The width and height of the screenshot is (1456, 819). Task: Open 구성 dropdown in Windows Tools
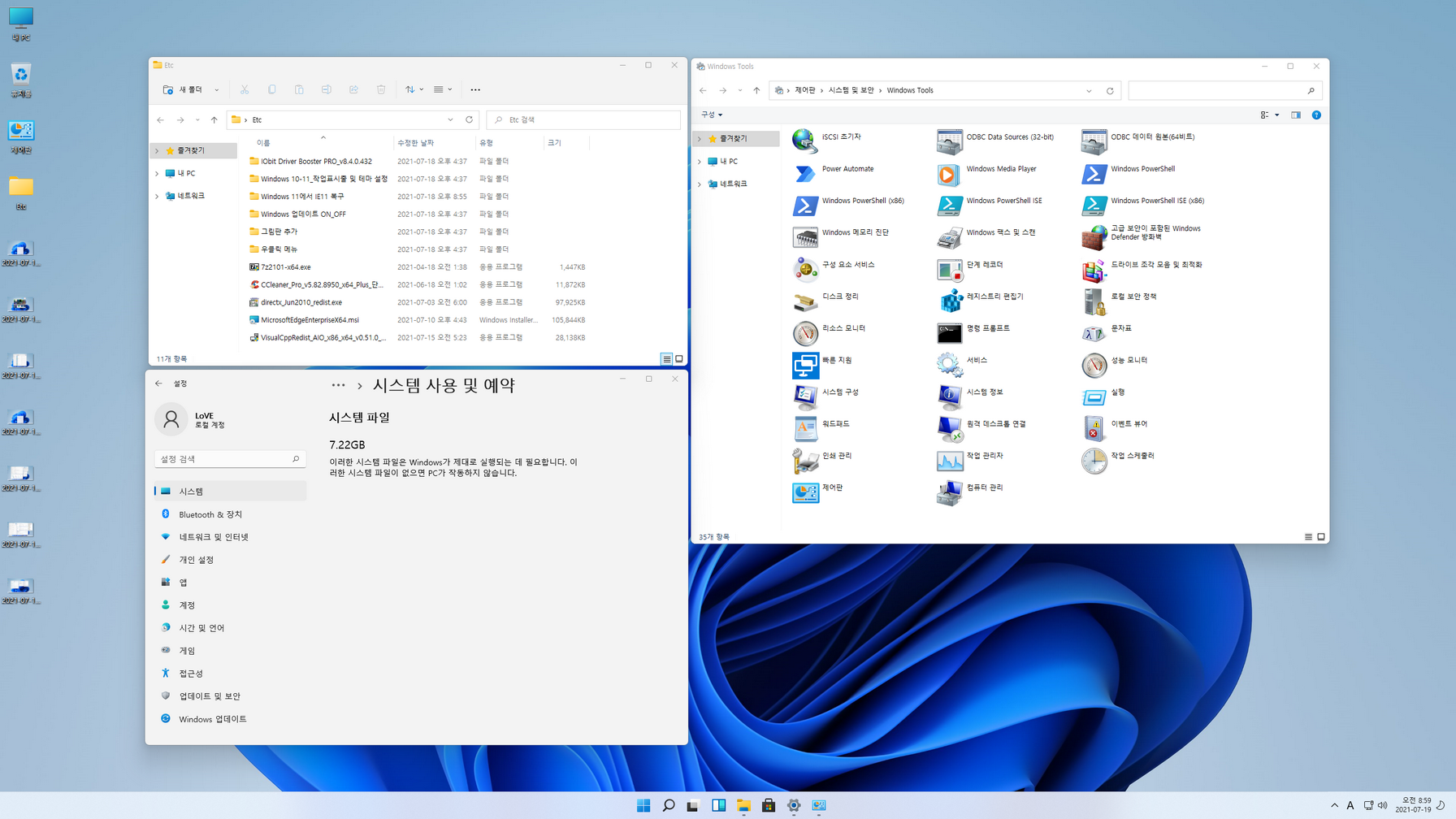pyautogui.click(x=712, y=115)
